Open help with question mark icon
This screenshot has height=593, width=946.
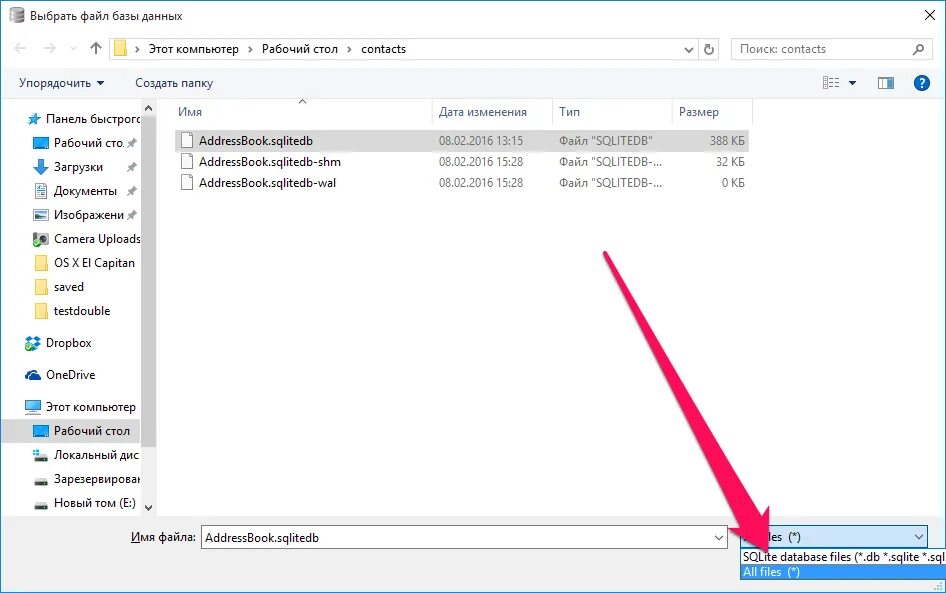(921, 83)
